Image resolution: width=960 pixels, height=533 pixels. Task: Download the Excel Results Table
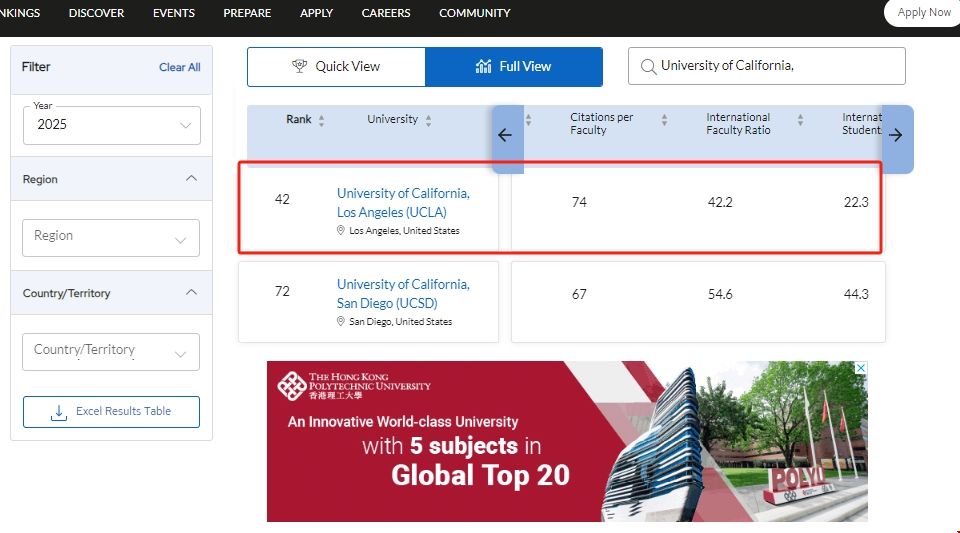pyautogui.click(x=111, y=411)
